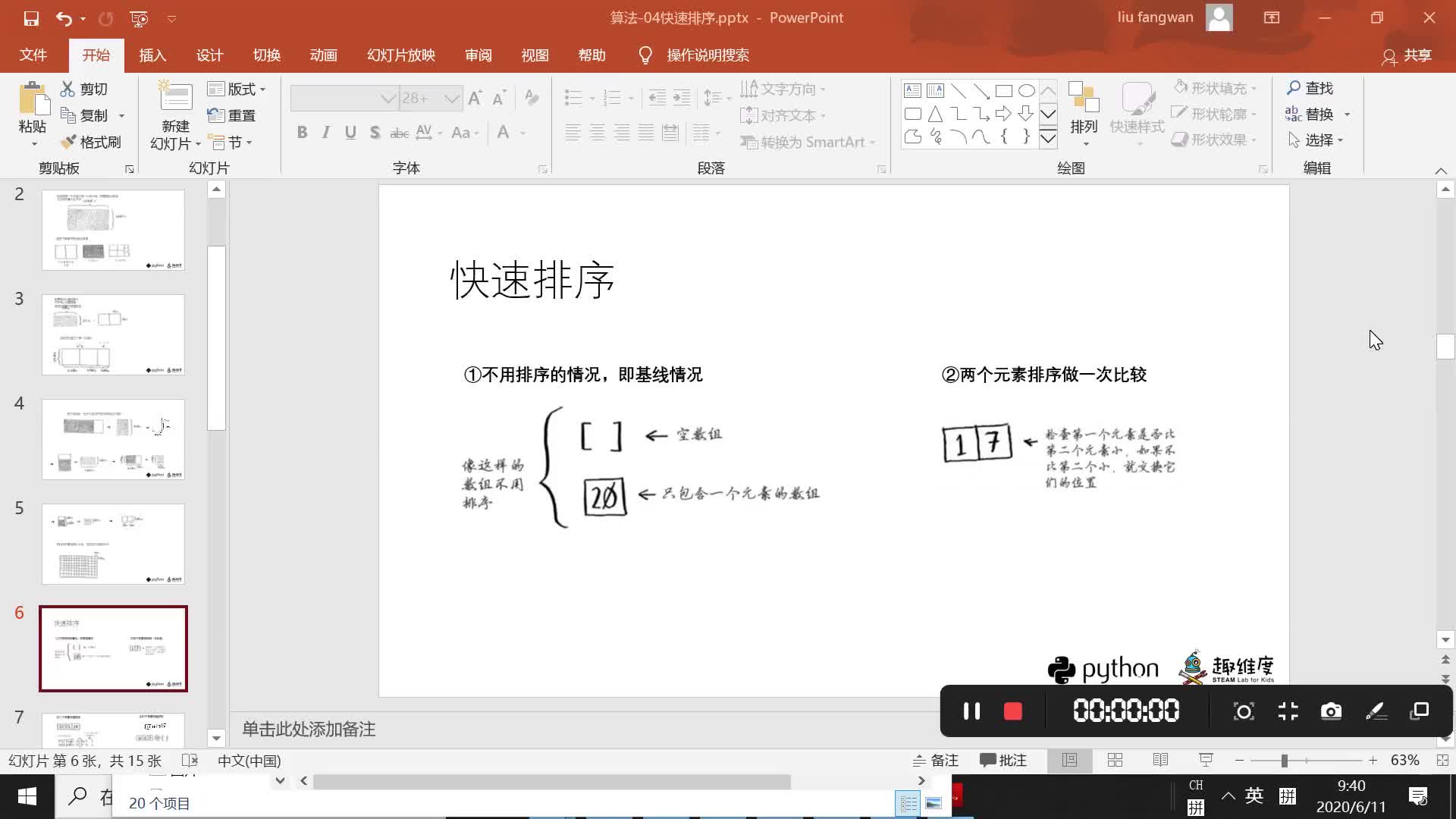The width and height of the screenshot is (1456, 819).
Task: Open the font name dropdown
Action: [388, 99]
